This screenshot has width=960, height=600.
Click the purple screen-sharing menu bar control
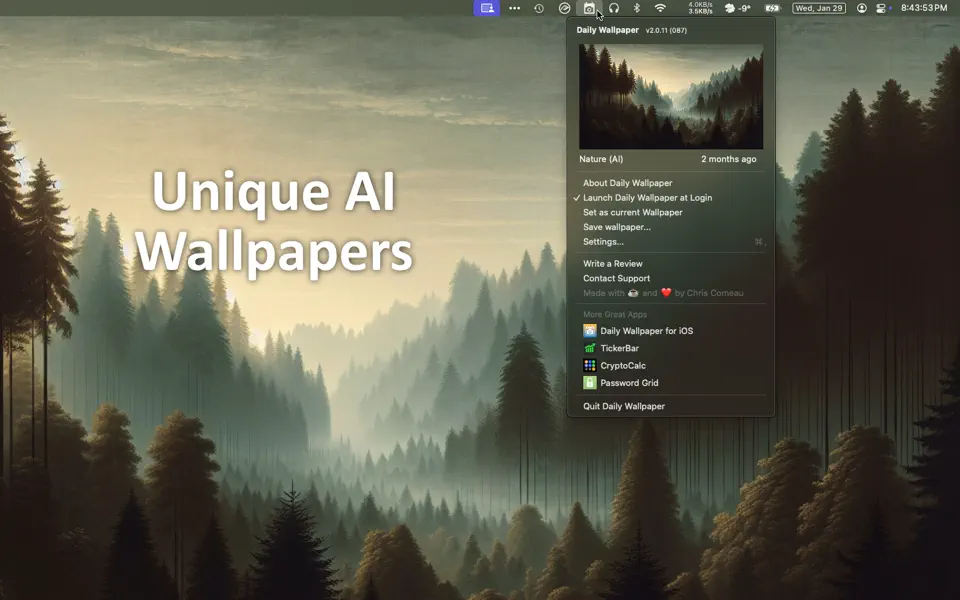[487, 8]
